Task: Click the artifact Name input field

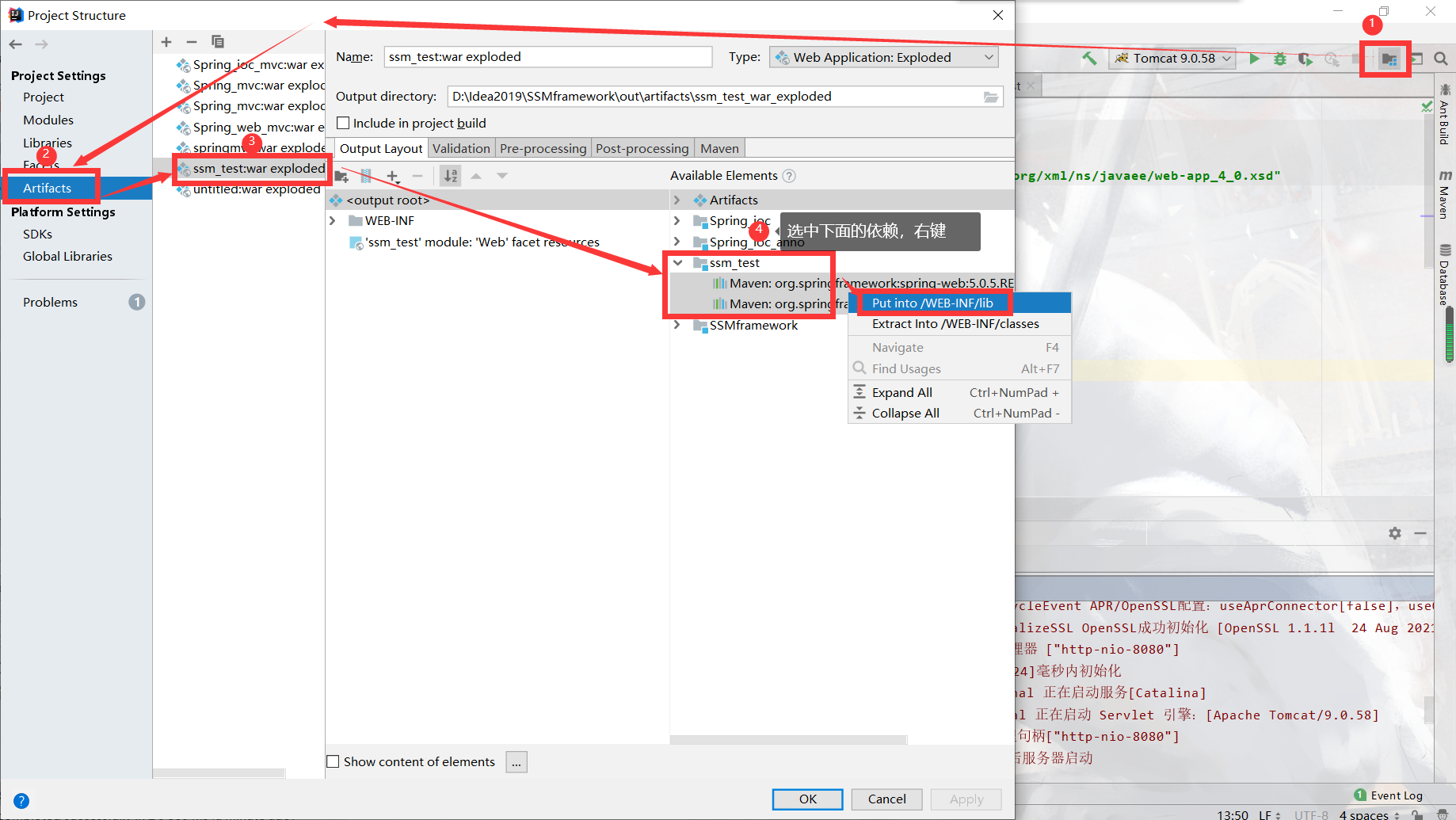Action: (x=548, y=57)
